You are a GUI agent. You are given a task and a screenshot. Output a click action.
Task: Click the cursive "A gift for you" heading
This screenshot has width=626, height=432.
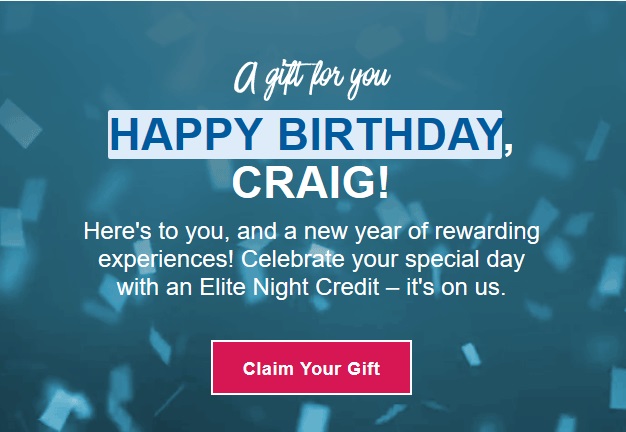pos(311,78)
